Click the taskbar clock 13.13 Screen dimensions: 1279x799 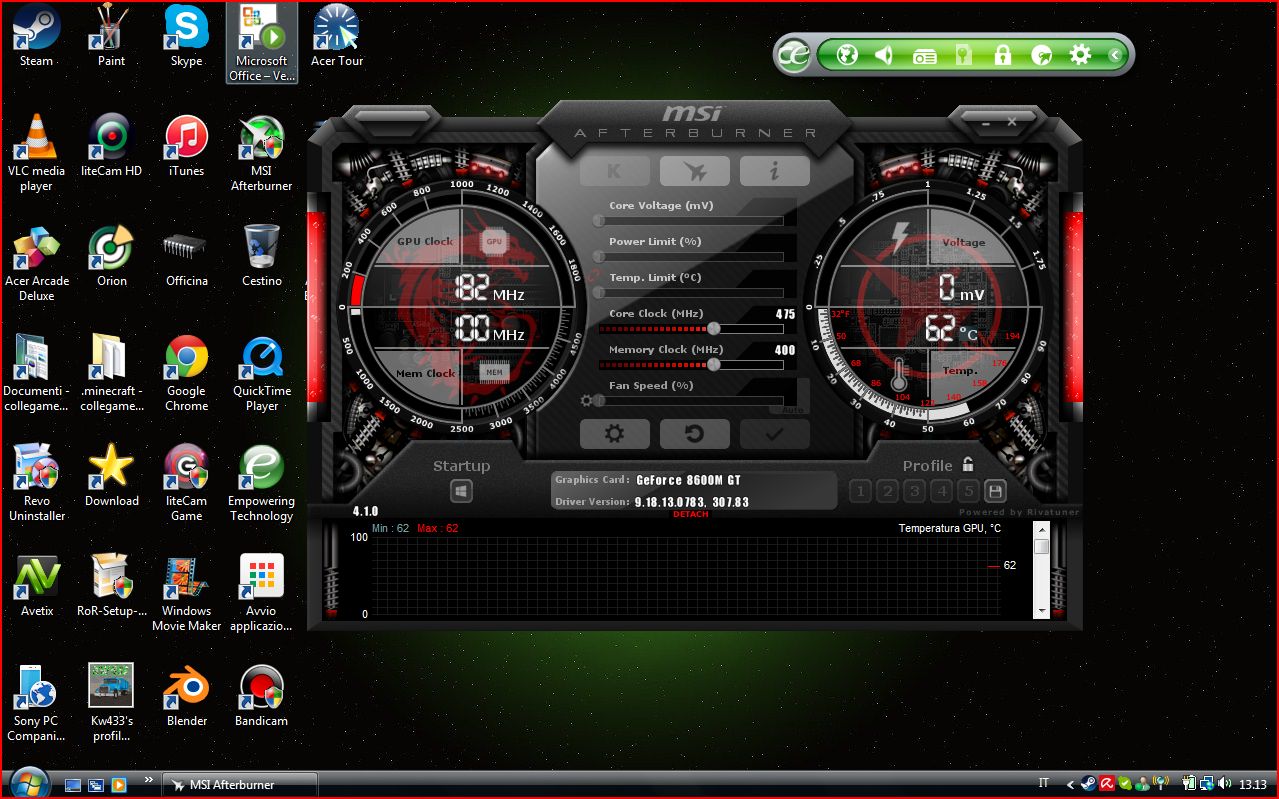(1254, 785)
